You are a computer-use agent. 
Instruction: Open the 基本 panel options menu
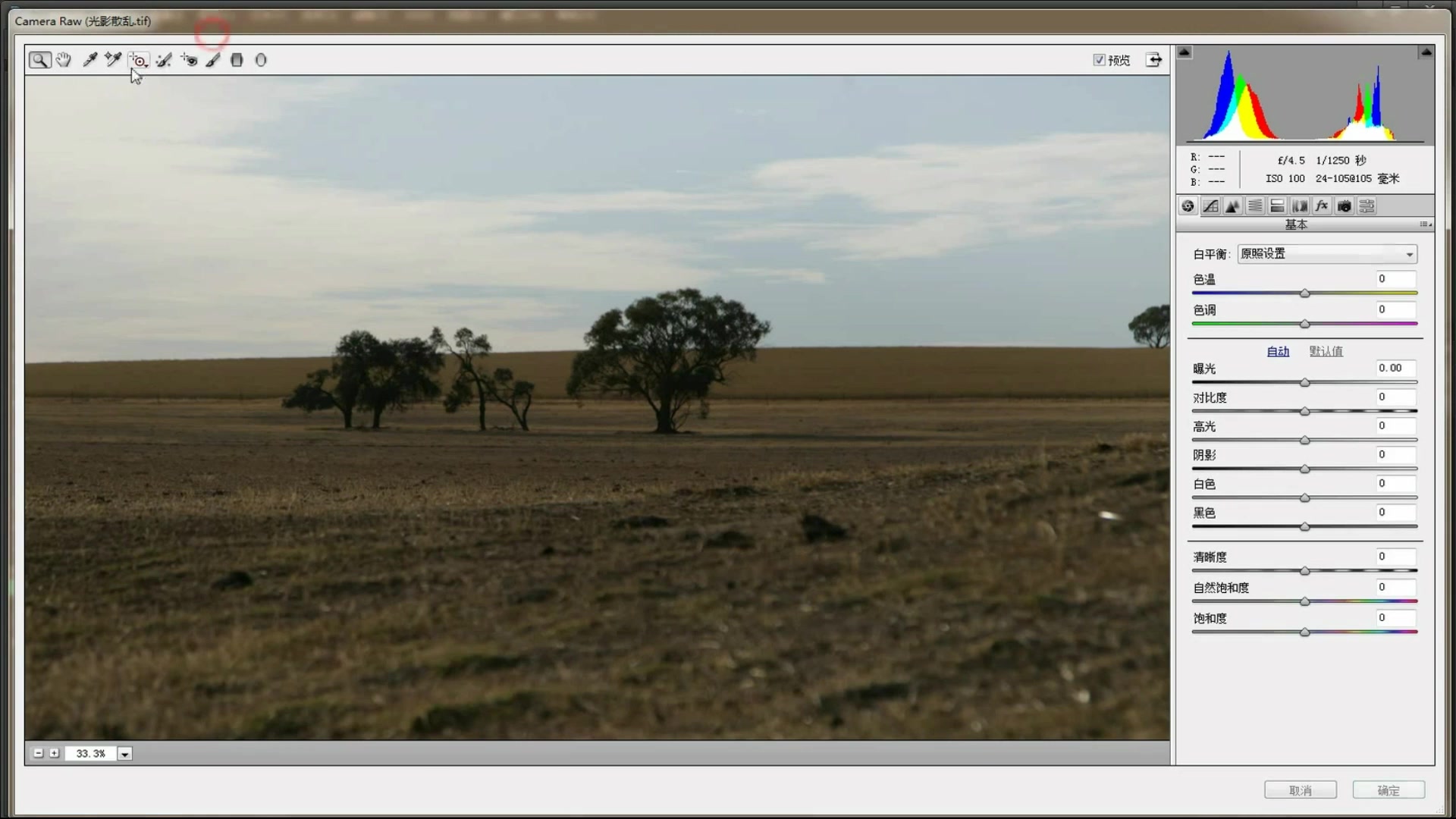coord(1426,224)
